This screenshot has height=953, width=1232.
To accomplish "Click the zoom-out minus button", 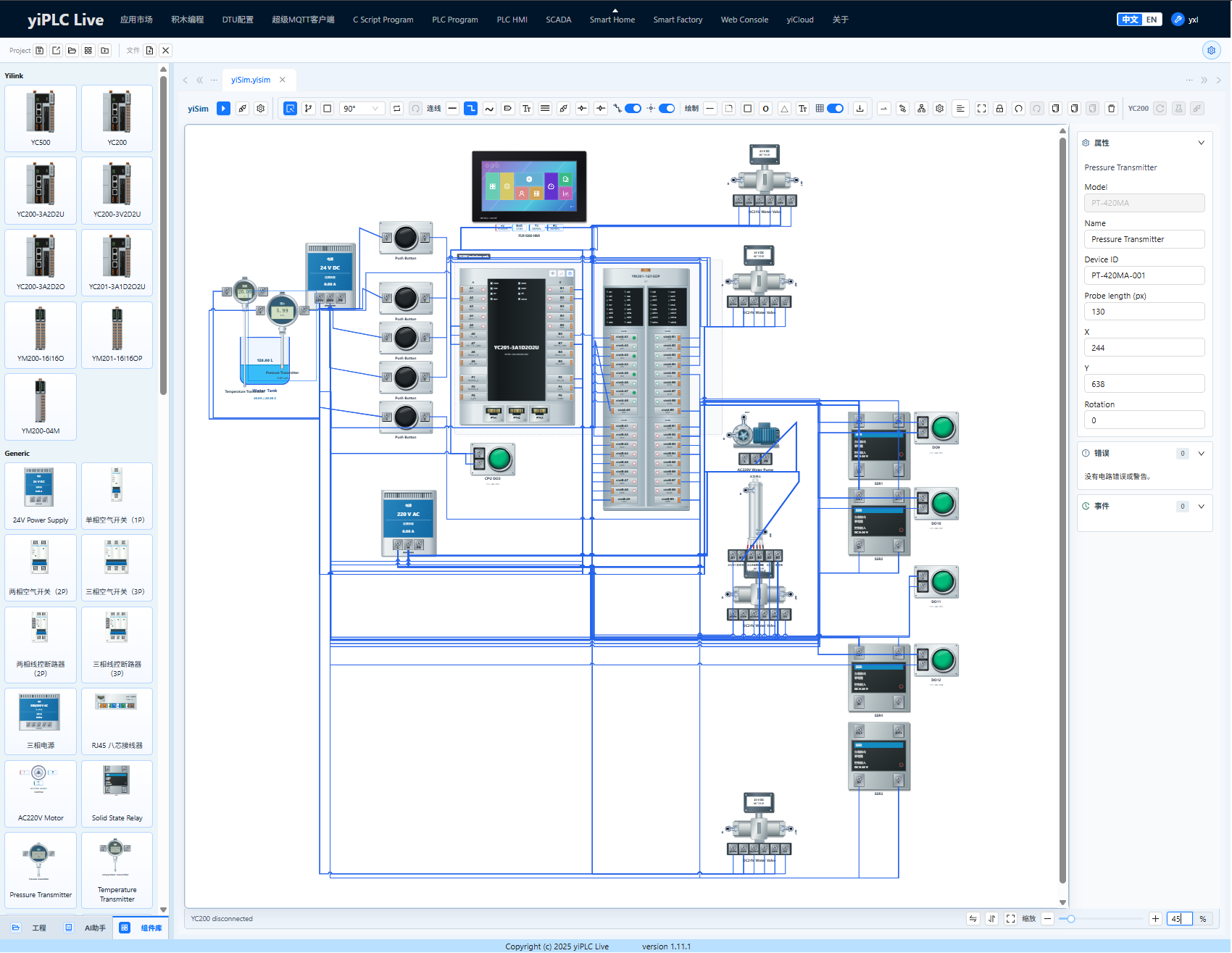I will pyautogui.click(x=1047, y=919).
